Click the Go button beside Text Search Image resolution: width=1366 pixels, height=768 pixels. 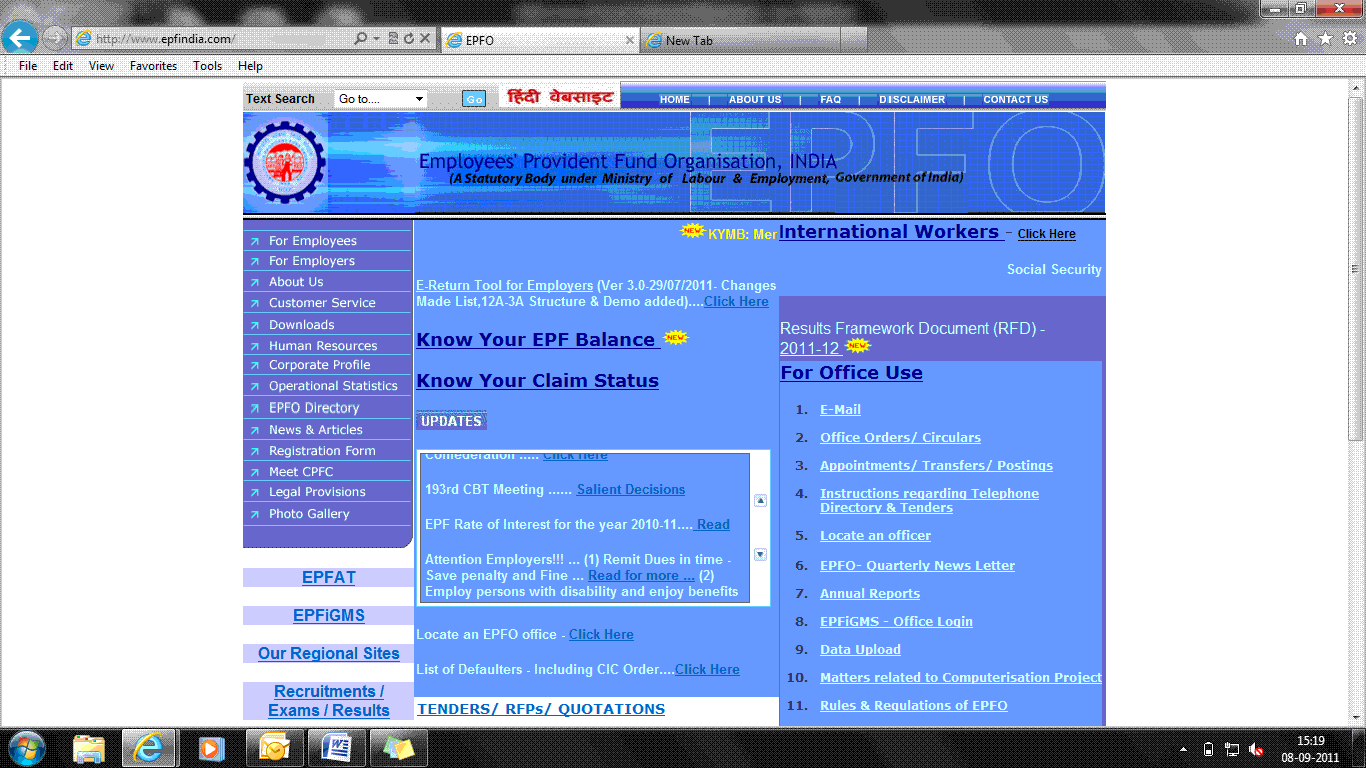point(474,99)
